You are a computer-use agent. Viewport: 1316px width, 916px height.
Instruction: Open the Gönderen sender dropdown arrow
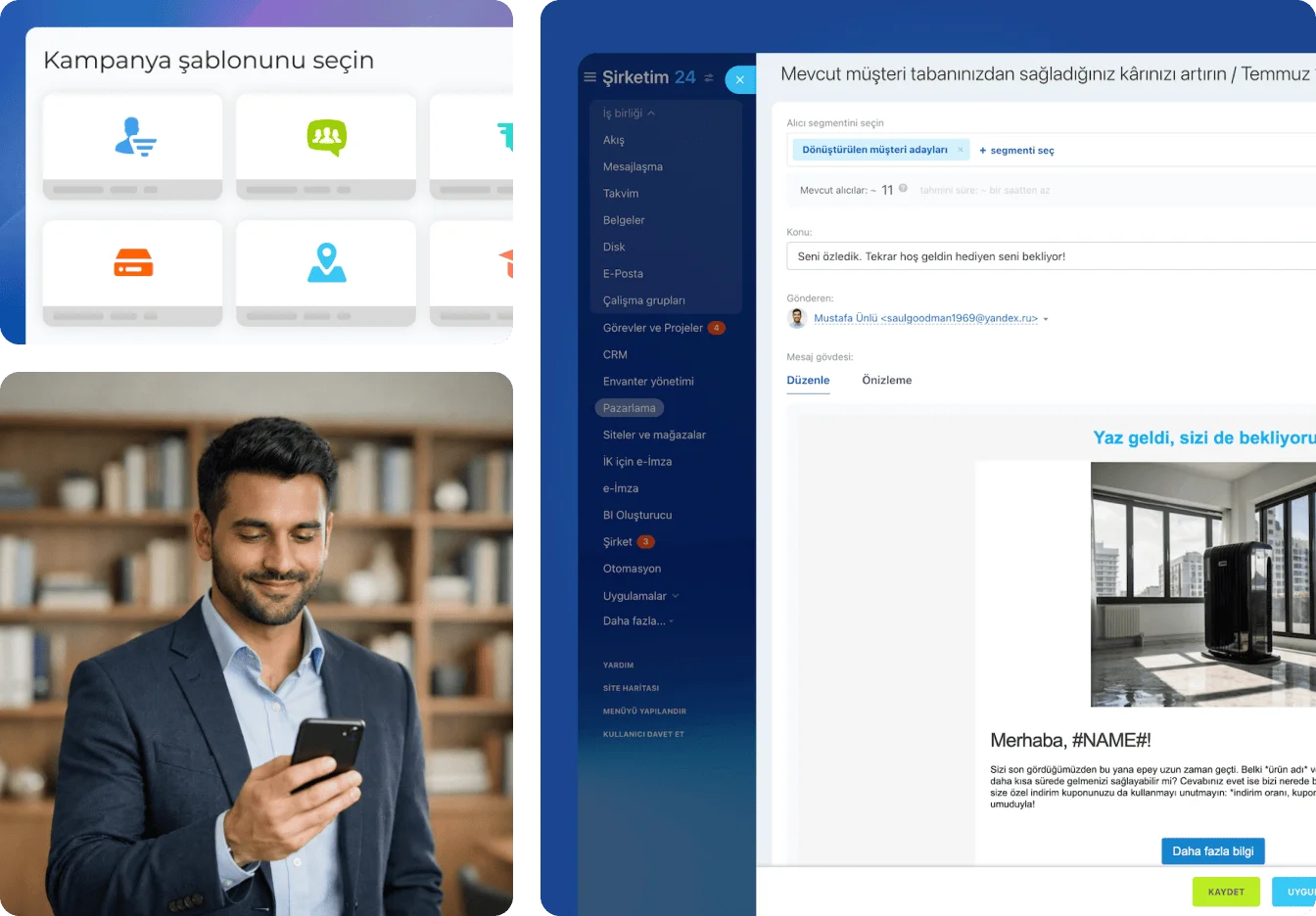tap(1046, 319)
